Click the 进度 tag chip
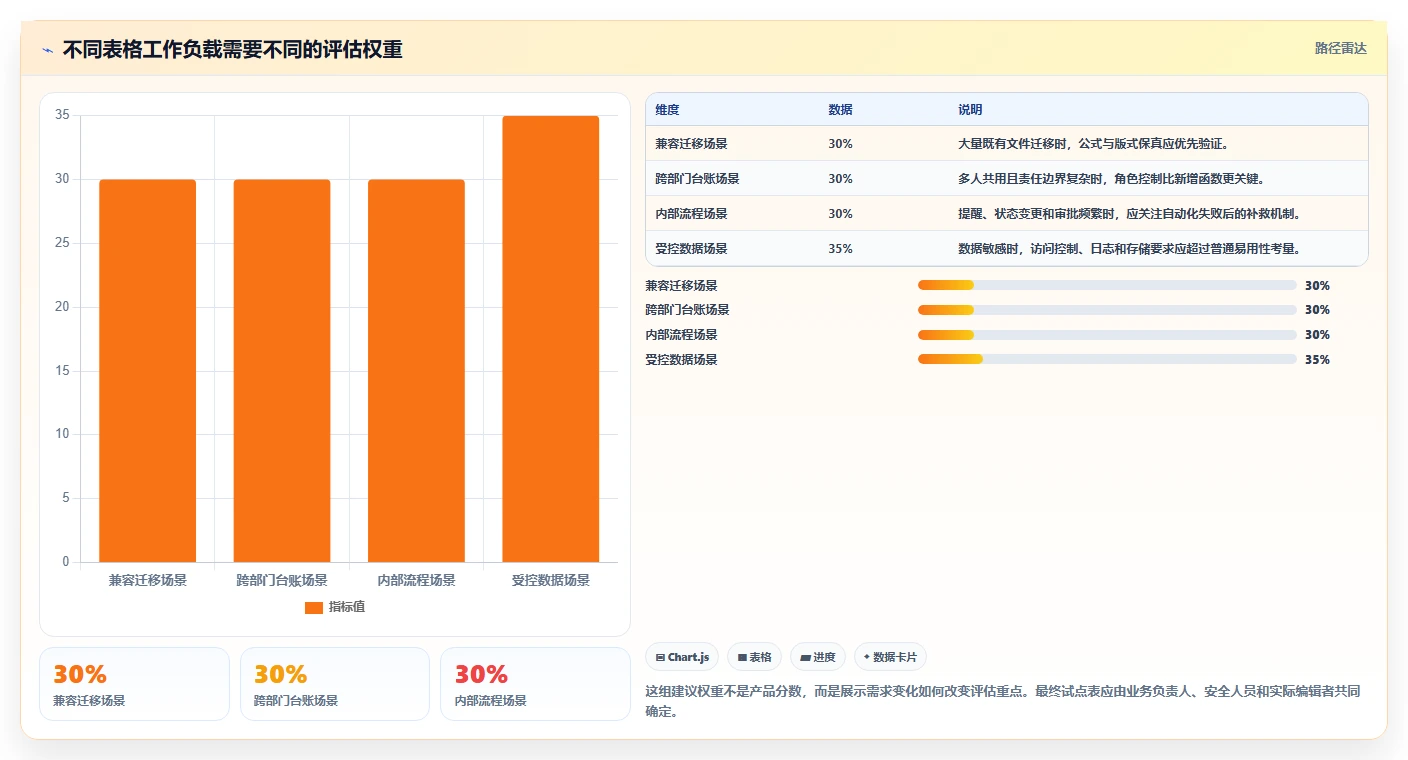The height and width of the screenshot is (760, 1408). pyautogui.click(x=818, y=657)
